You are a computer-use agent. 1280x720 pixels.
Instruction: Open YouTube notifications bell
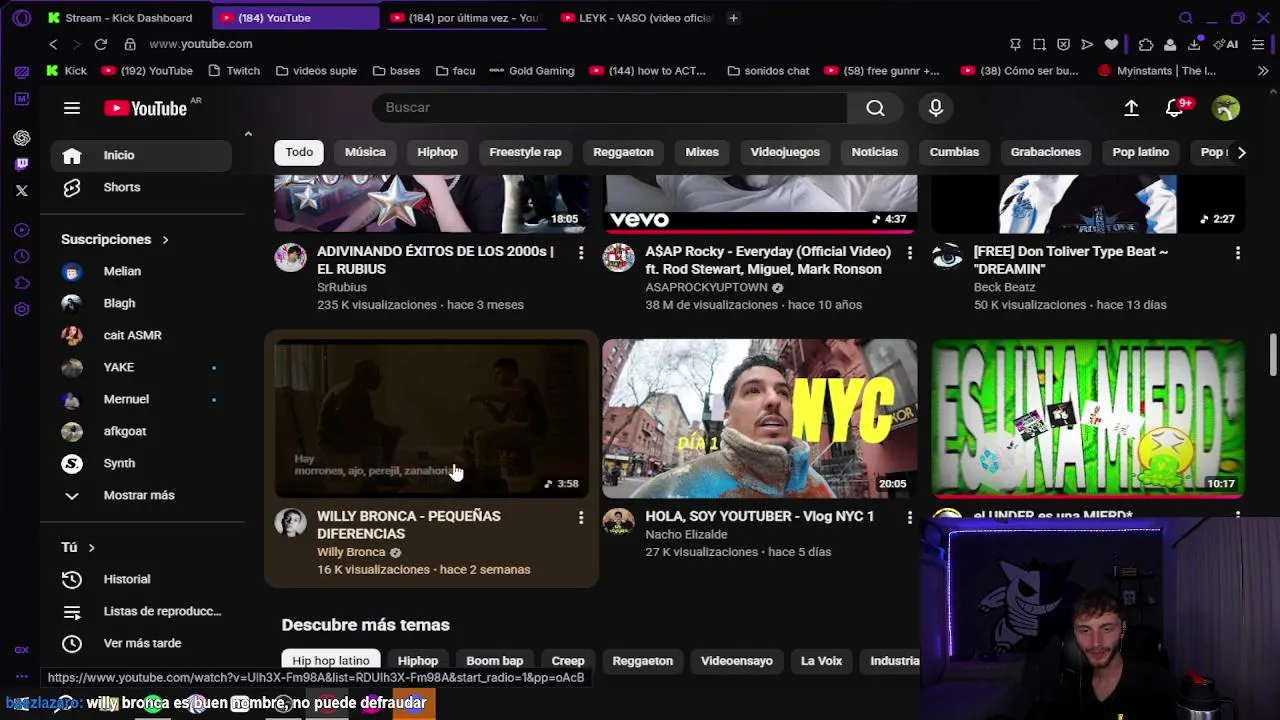(x=1175, y=108)
